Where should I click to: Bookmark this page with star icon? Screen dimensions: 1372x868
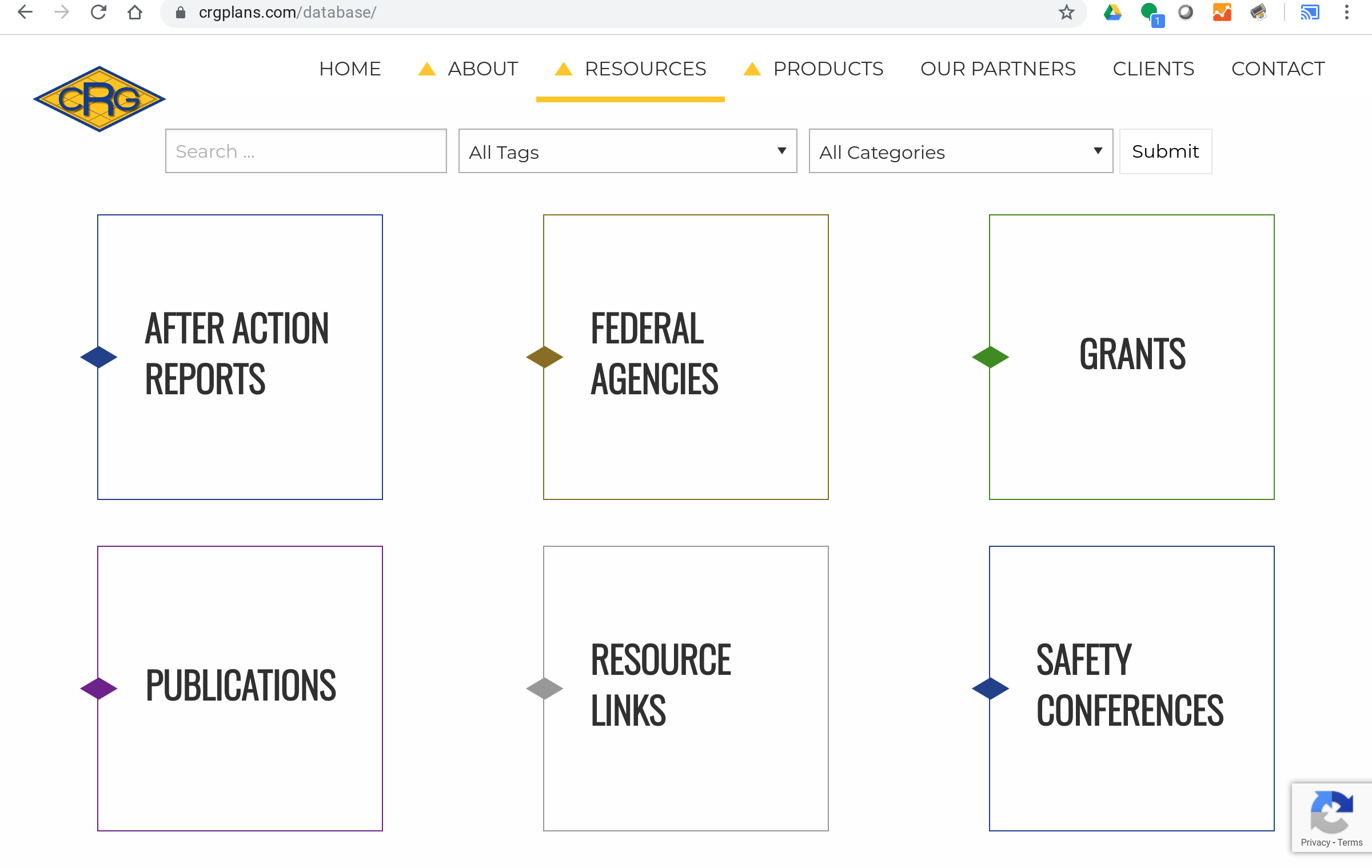pos(1066,12)
